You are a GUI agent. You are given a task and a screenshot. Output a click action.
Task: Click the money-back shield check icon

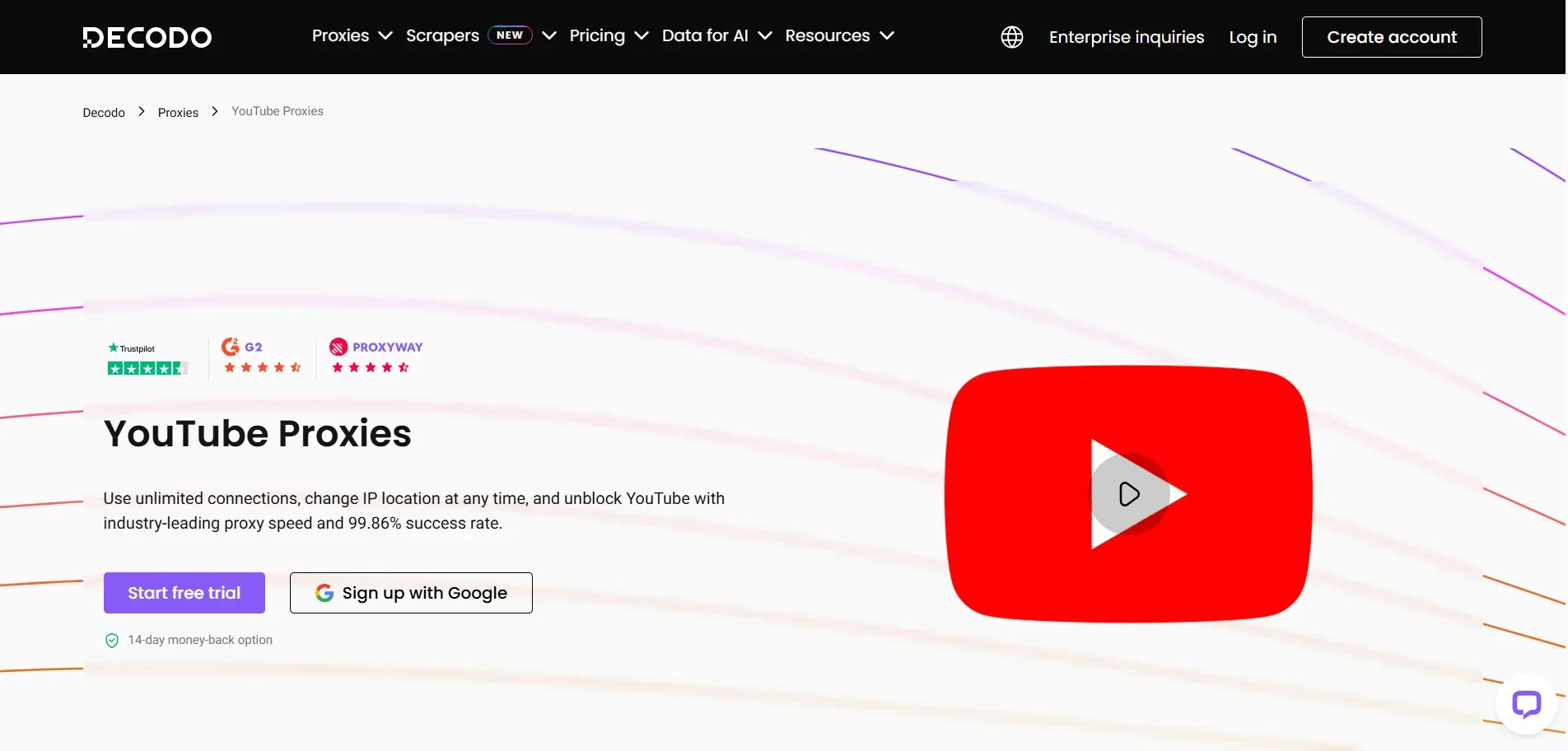112,641
